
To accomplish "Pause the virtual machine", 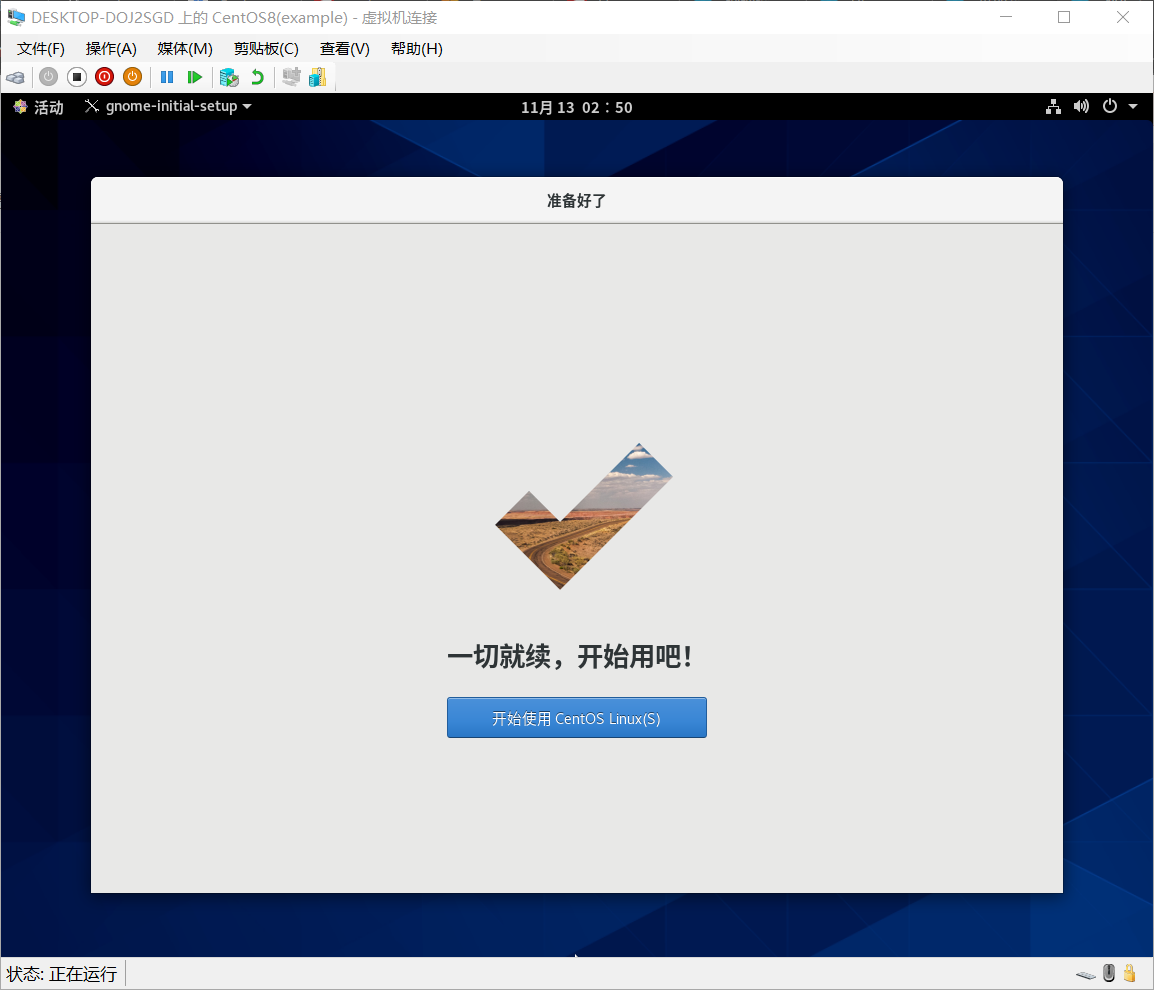I will (167, 77).
